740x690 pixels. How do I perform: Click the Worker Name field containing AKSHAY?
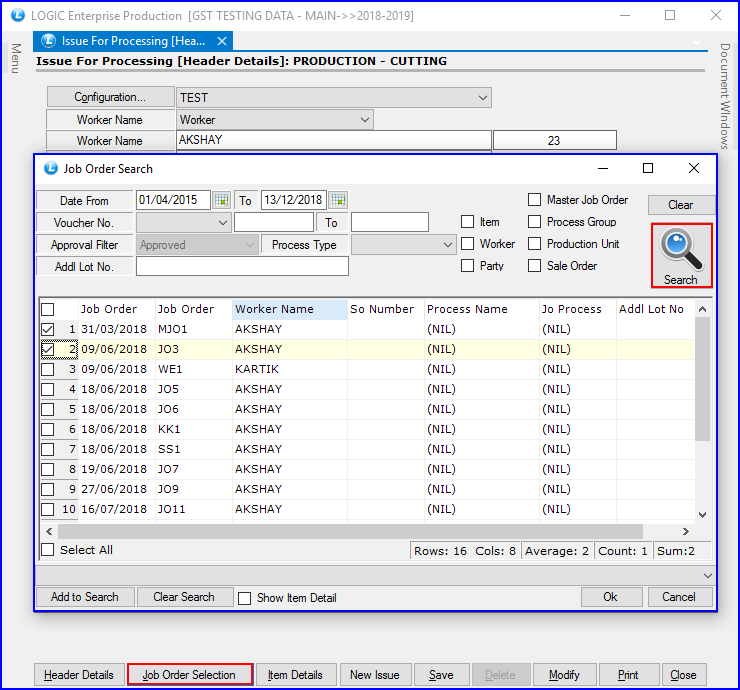click(334, 140)
